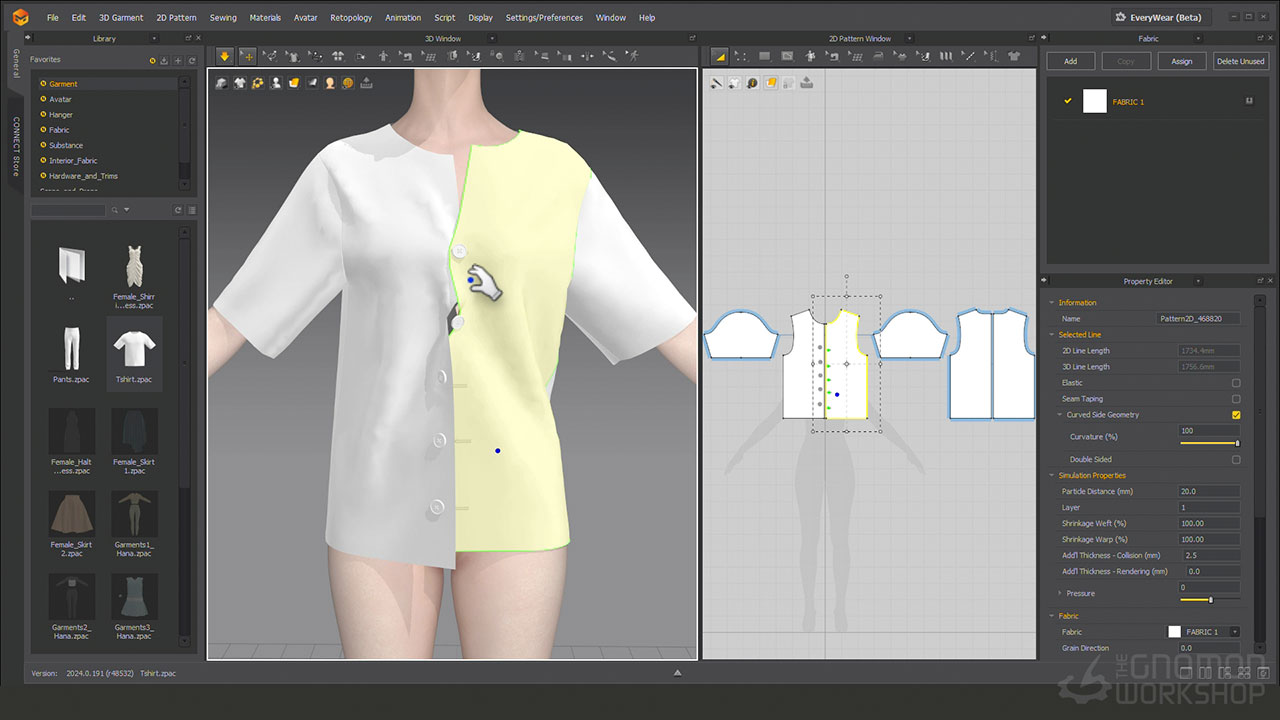This screenshot has height=720, width=1280.
Task: Click the Simulate down-arrow icon in 3D toolbar
Action: 224,56
